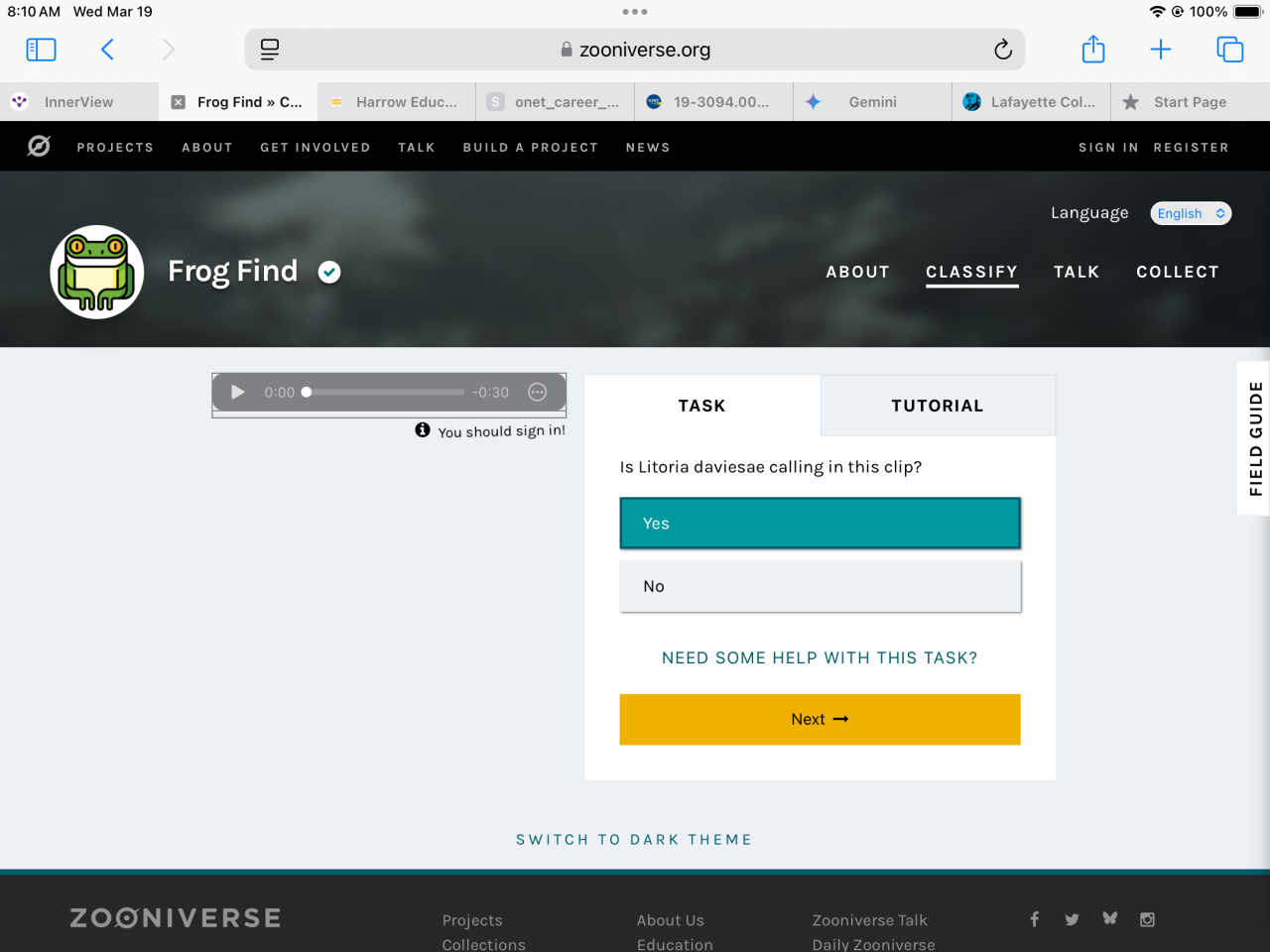
Task: Click the info icon beside sign-in notice
Action: point(423,430)
